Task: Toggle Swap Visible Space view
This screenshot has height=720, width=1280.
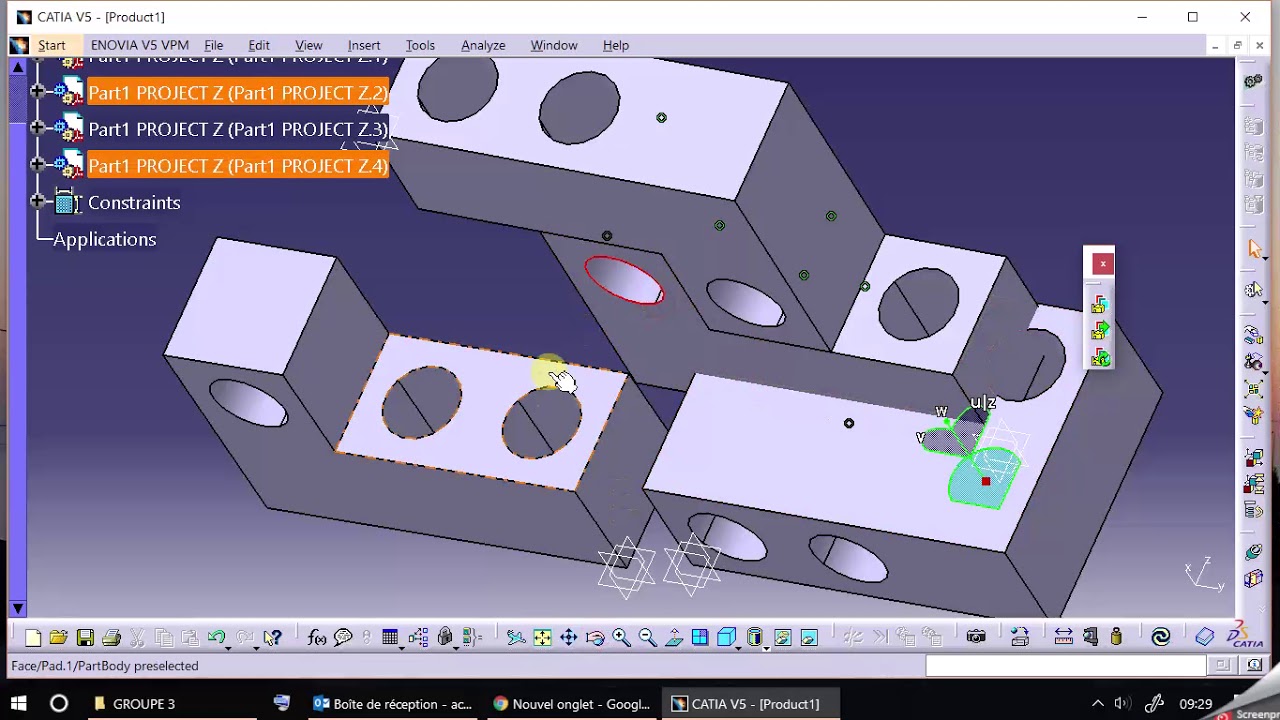Action: pyautogui.click(x=809, y=637)
